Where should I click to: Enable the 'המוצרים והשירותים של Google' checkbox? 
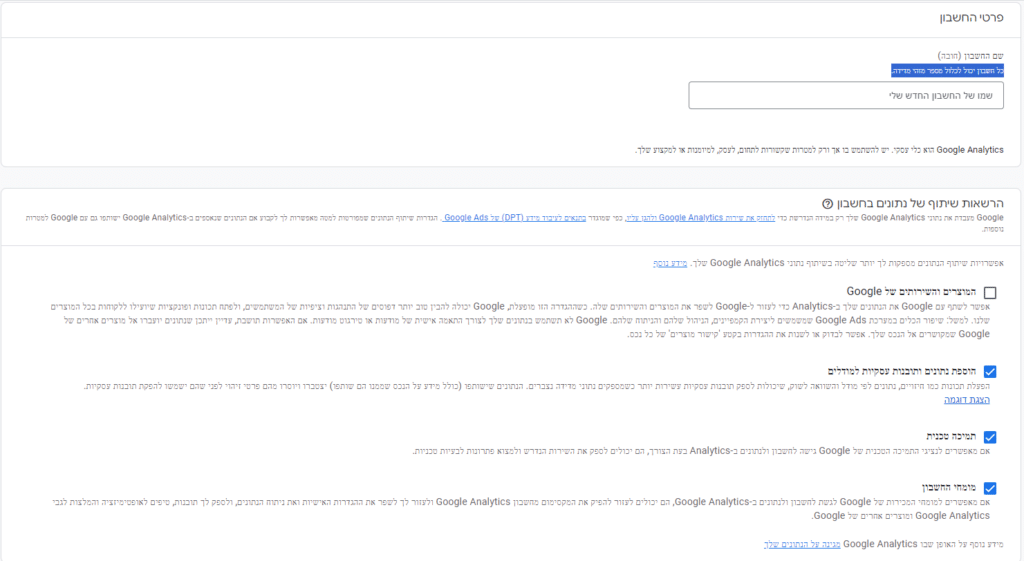coord(990,293)
